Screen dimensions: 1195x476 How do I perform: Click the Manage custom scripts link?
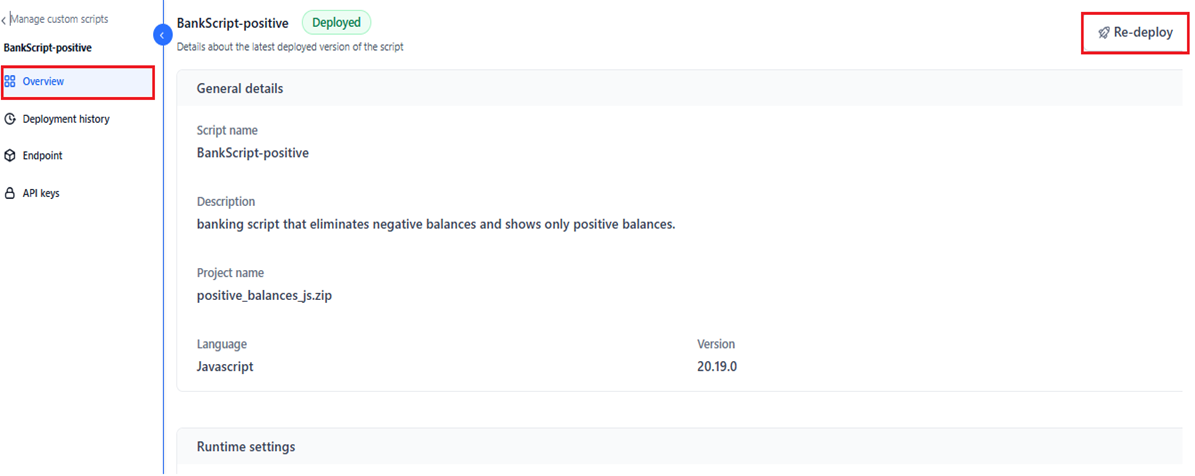click(x=59, y=19)
